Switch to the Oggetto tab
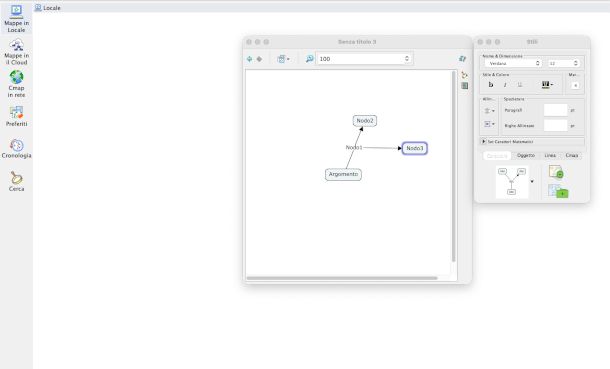610x369 pixels. tap(526, 156)
